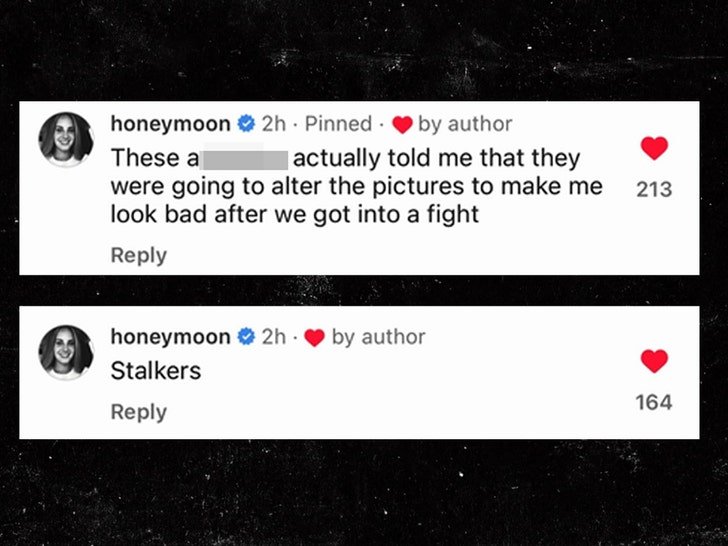Click "by author" text on Stalkers comment
The height and width of the screenshot is (546, 728).
pyautogui.click(x=378, y=337)
